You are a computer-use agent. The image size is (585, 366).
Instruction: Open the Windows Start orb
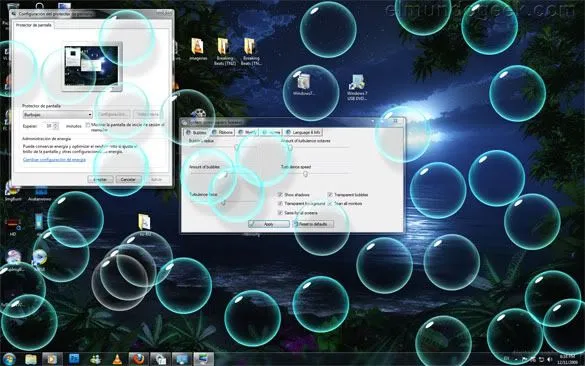9,359
